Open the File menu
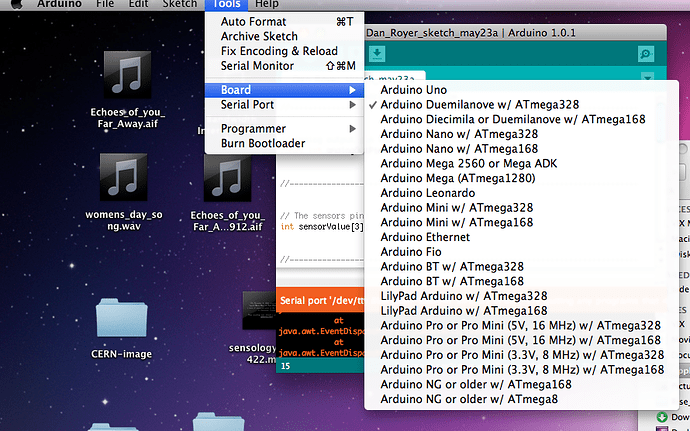This screenshot has height=431, width=690. (x=105, y=4)
